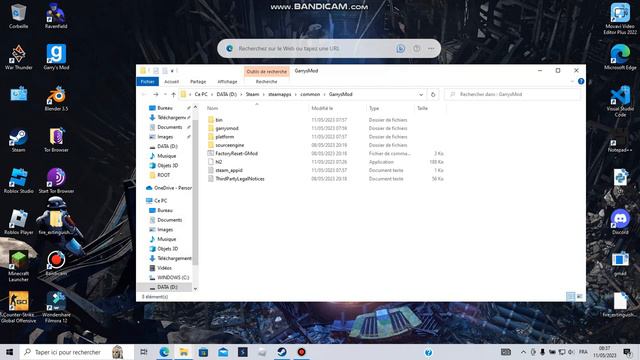The image size is (640, 360).
Task: Sort files by the Nom column
Action: [x=212, y=108]
